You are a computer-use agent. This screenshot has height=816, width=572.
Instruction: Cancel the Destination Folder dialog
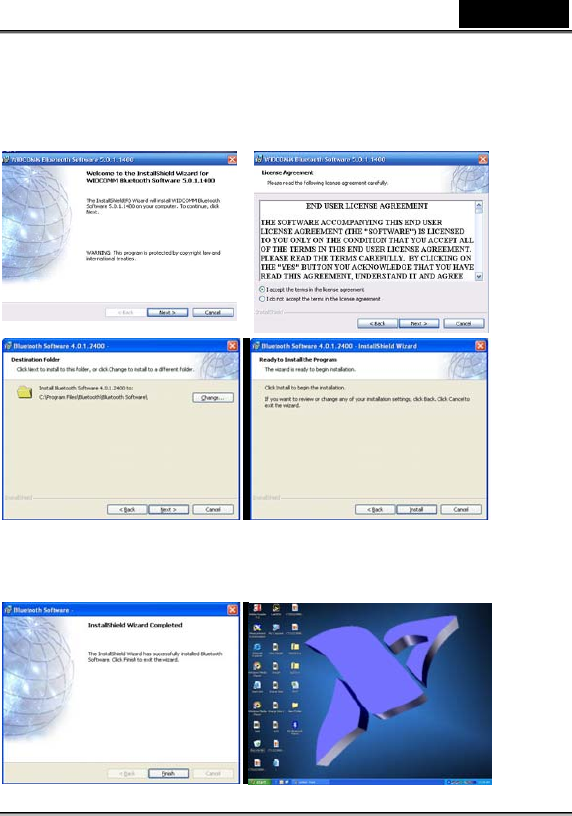point(213,509)
